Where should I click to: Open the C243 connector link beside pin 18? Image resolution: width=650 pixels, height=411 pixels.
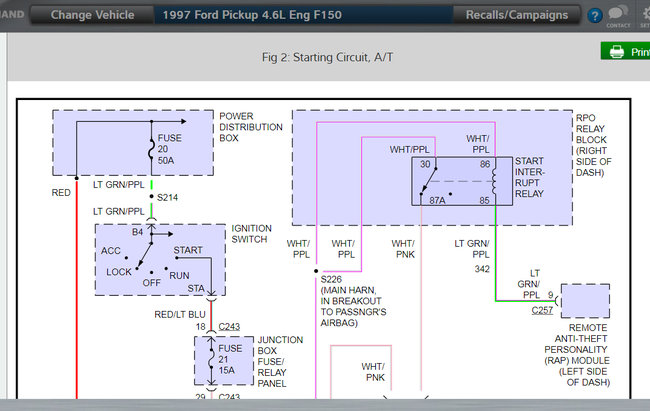point(229,326)
